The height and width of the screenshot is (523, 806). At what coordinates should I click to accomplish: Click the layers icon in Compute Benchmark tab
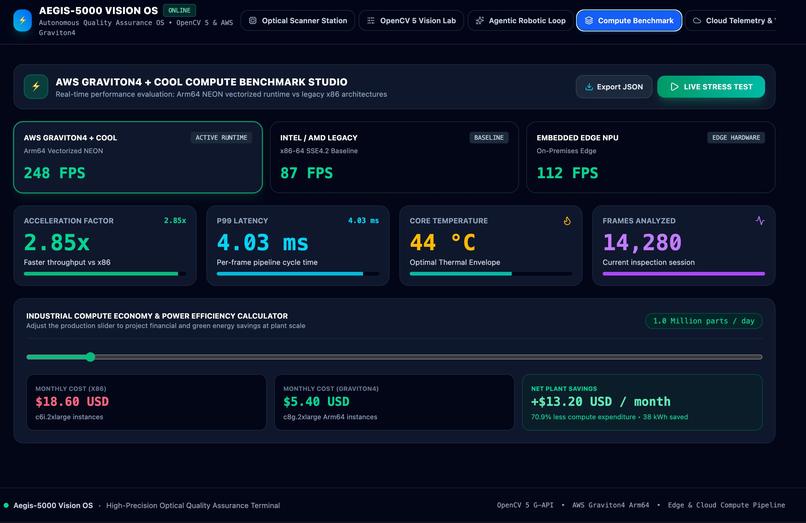(589, 21)
